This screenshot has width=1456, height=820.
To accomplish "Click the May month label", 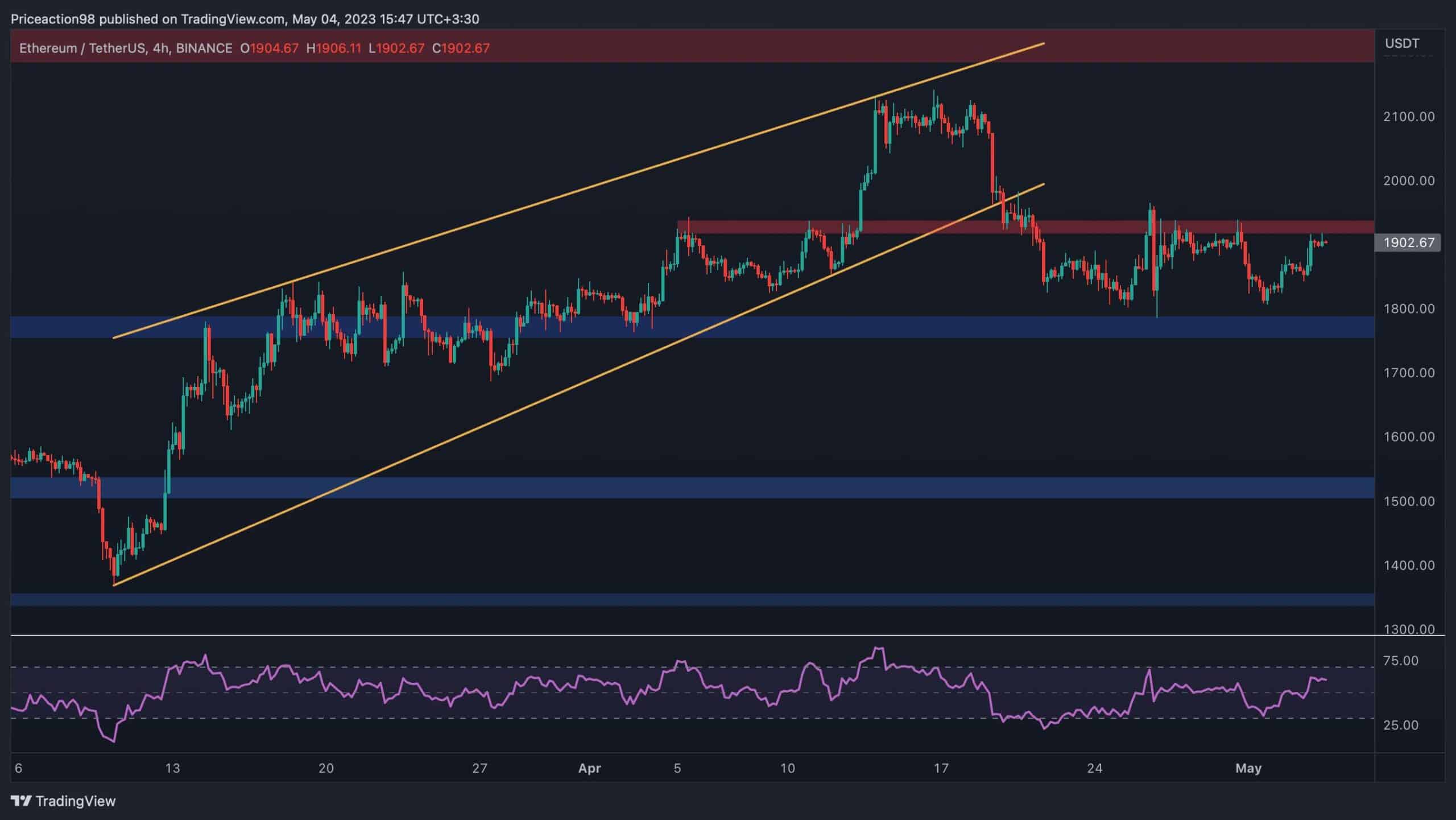I will 1248,768.
